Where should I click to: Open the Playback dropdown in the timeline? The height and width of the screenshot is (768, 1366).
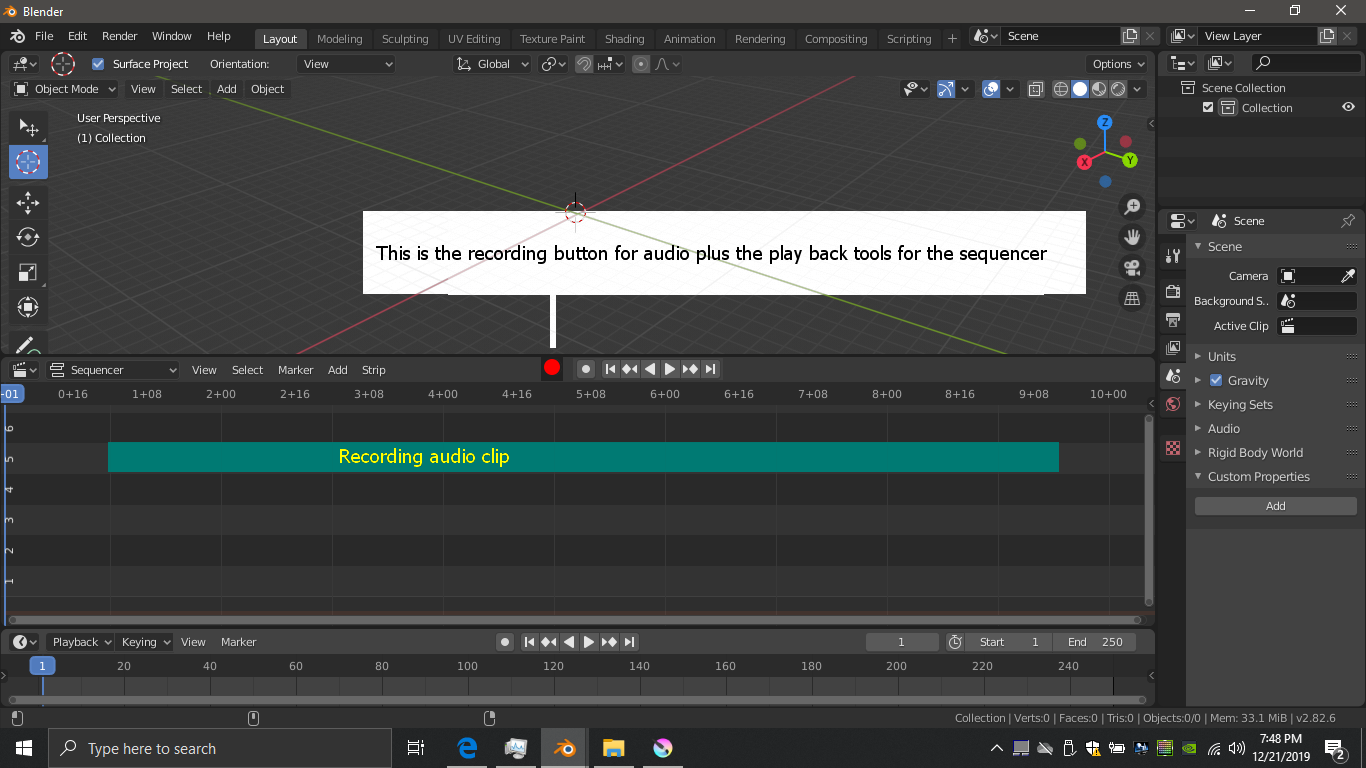tap(80, 642)
